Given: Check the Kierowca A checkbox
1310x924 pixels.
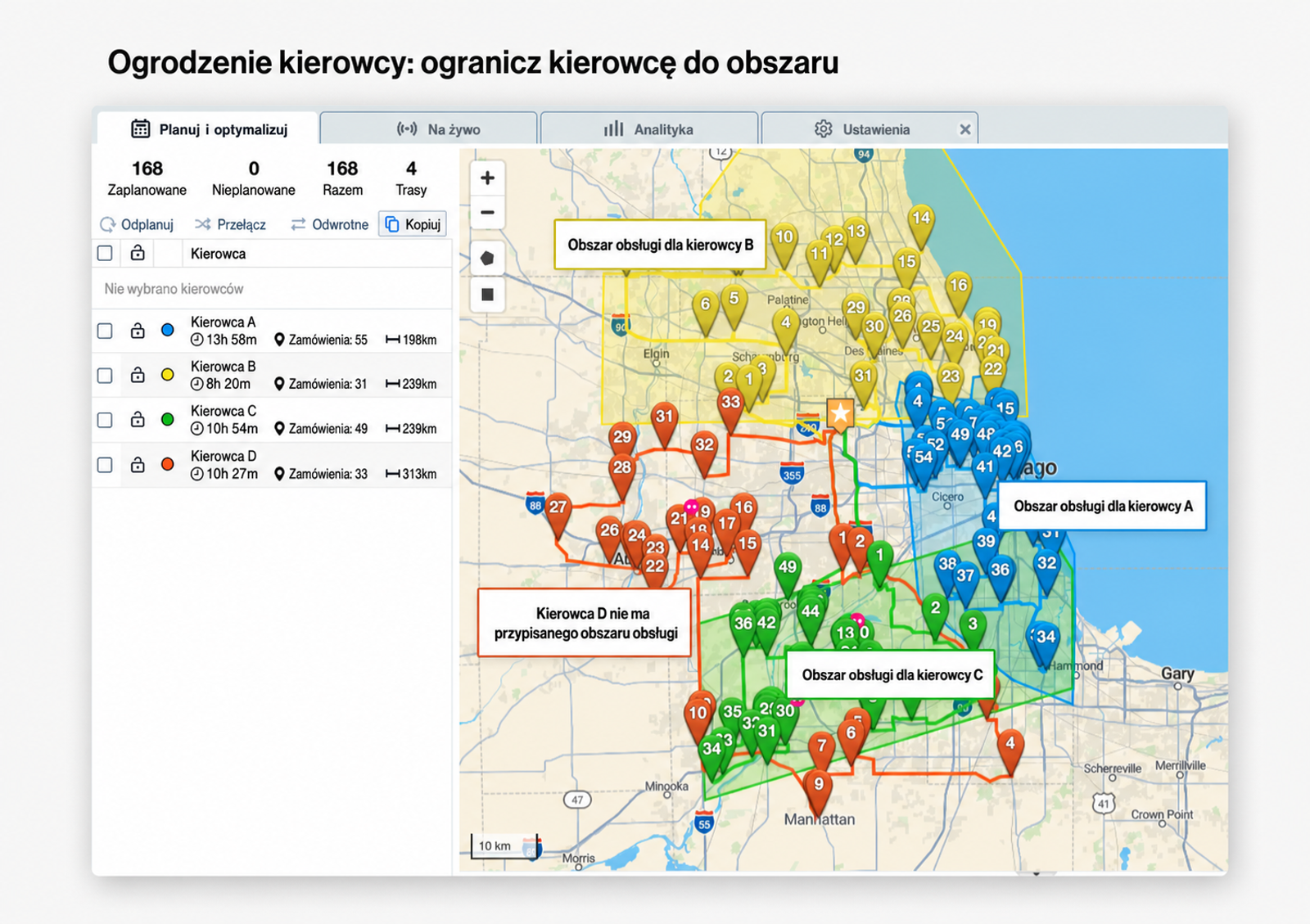Looking at the screenshot, I should (x=105, y=331).
